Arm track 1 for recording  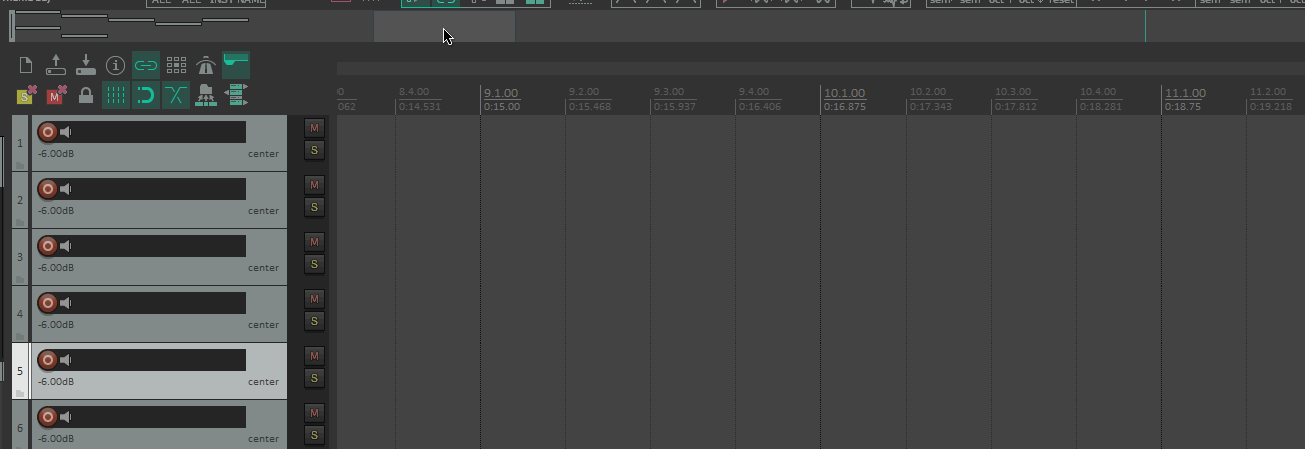(x=47, y=132)
